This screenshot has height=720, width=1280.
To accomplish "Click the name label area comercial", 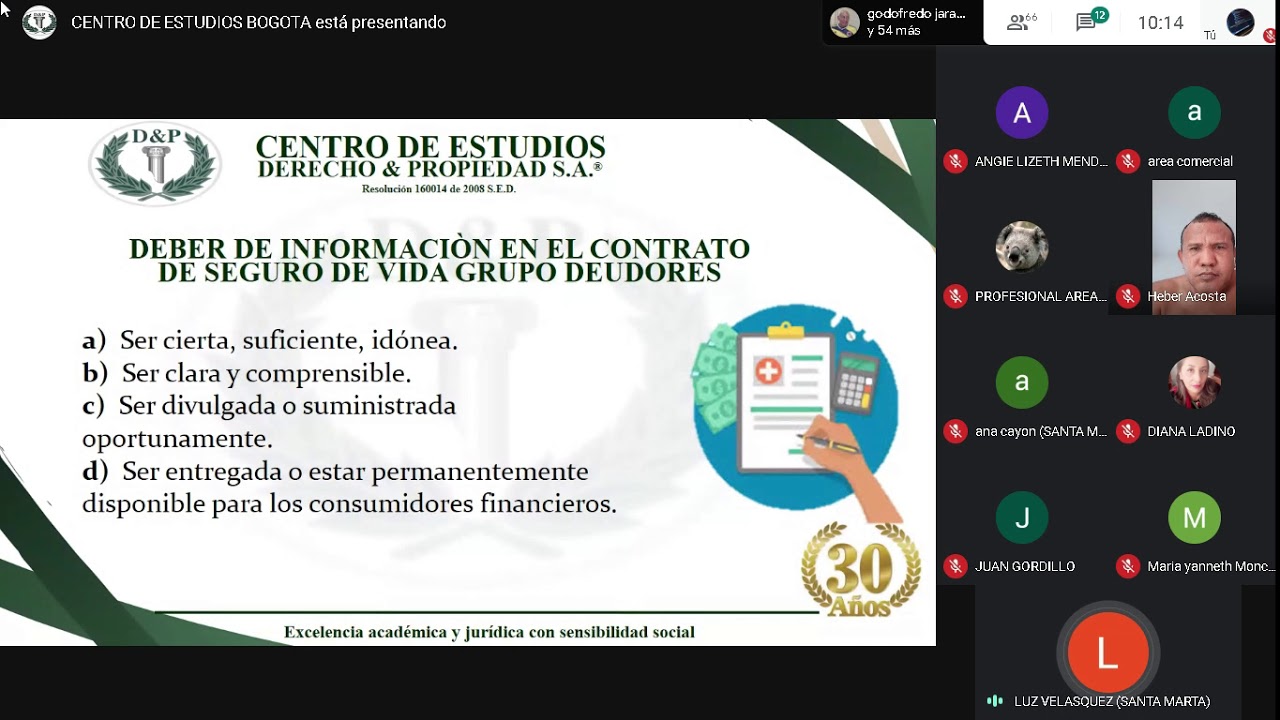I will 1190,161.
